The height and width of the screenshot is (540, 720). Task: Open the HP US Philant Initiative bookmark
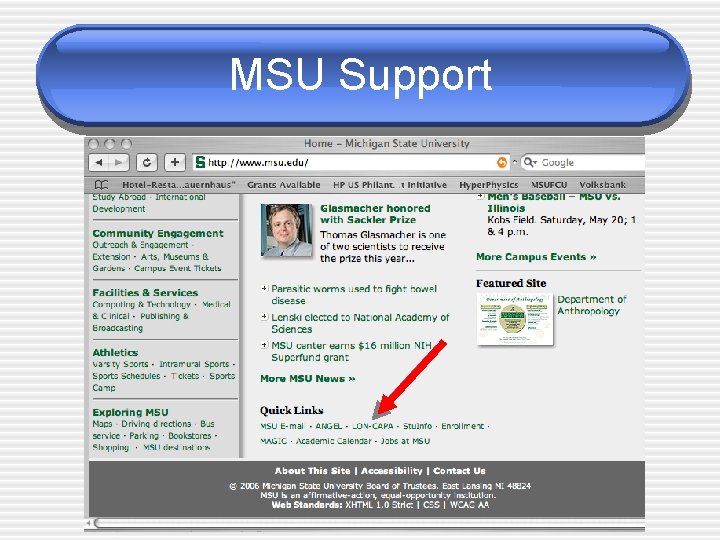(389, 185)
